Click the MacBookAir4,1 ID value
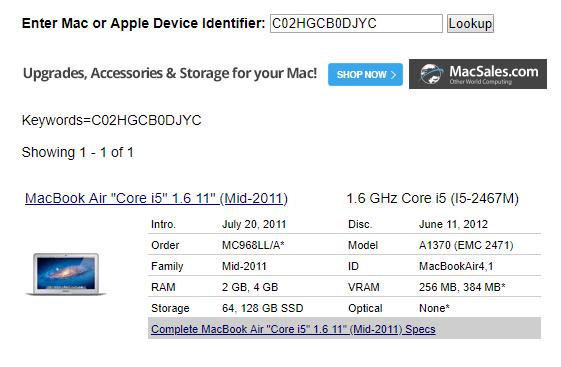Image resolution: width=561 pixels, height=367 pixels. pos(456,266)
